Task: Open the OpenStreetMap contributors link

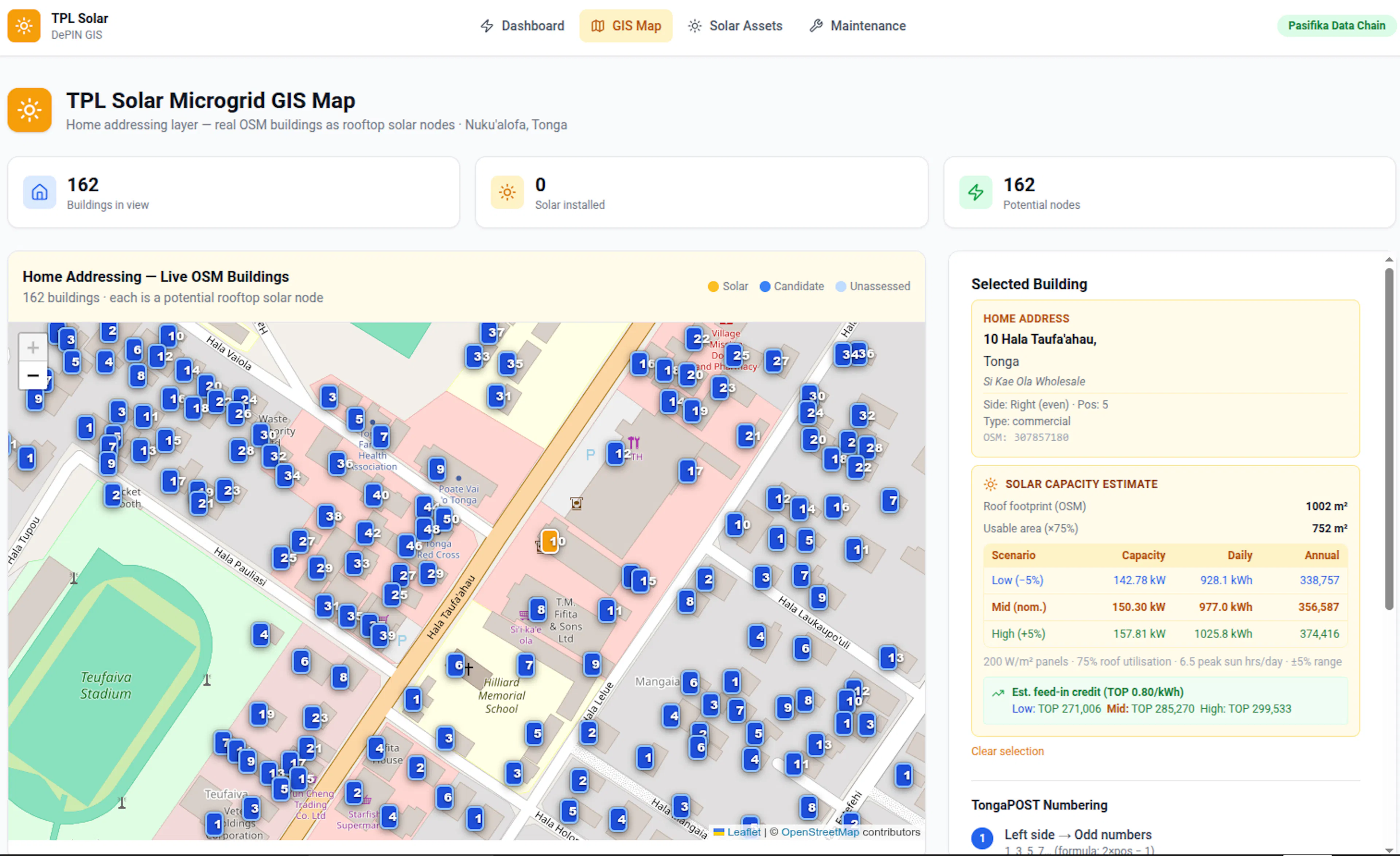Action: click(x=819, y=832)
